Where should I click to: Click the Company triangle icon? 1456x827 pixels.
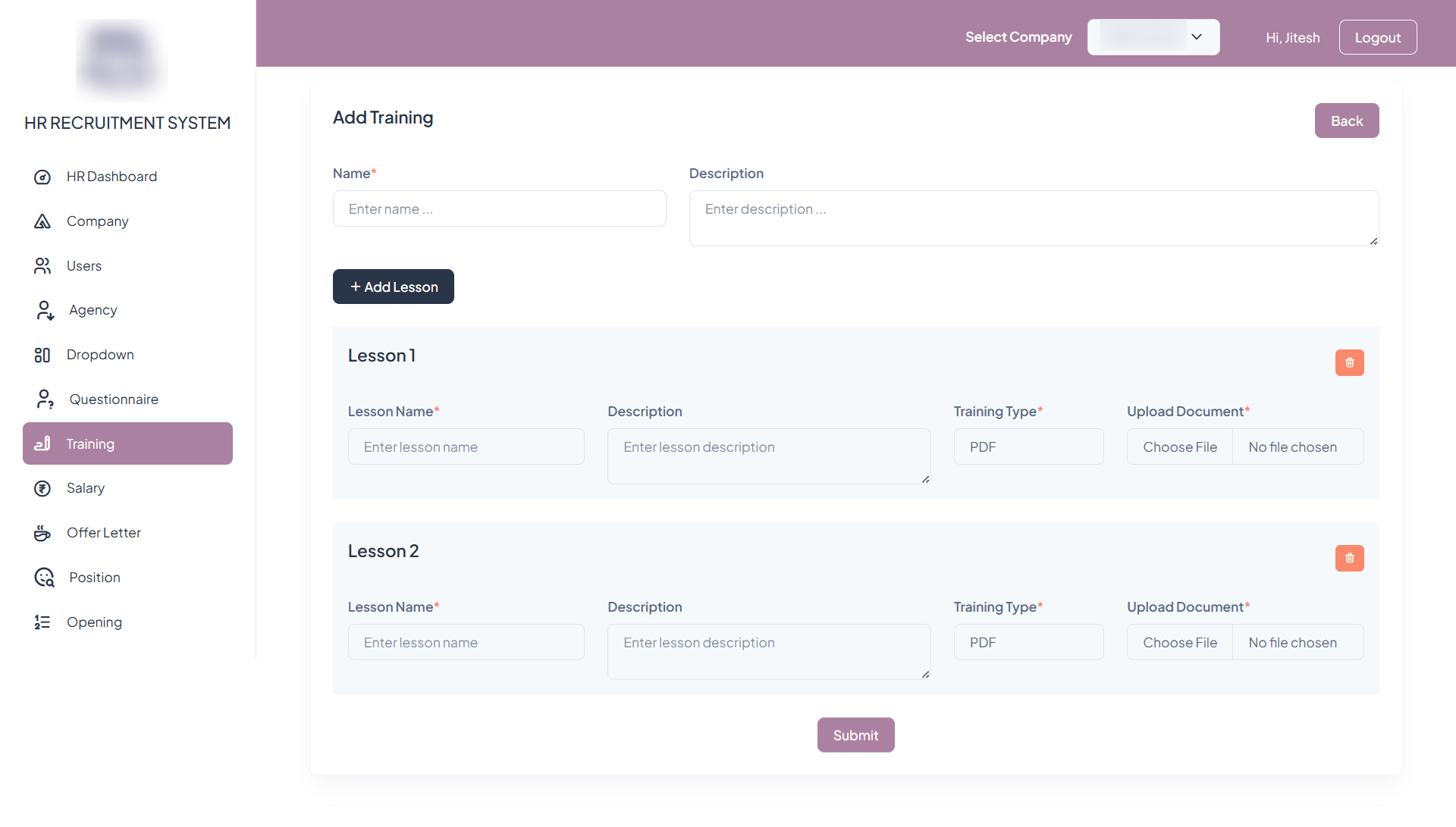pos(42,221)
